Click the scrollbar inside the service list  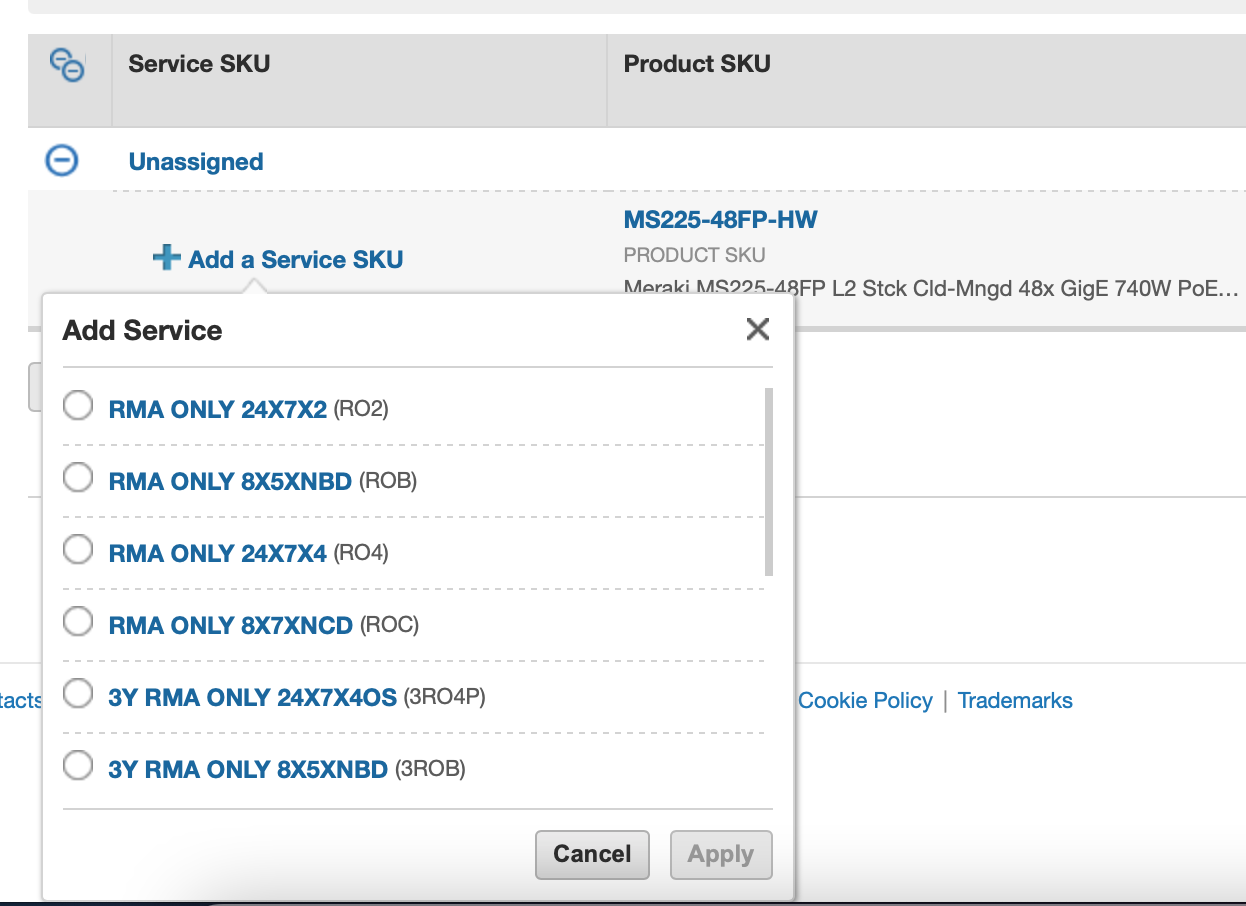click(768, 480)
